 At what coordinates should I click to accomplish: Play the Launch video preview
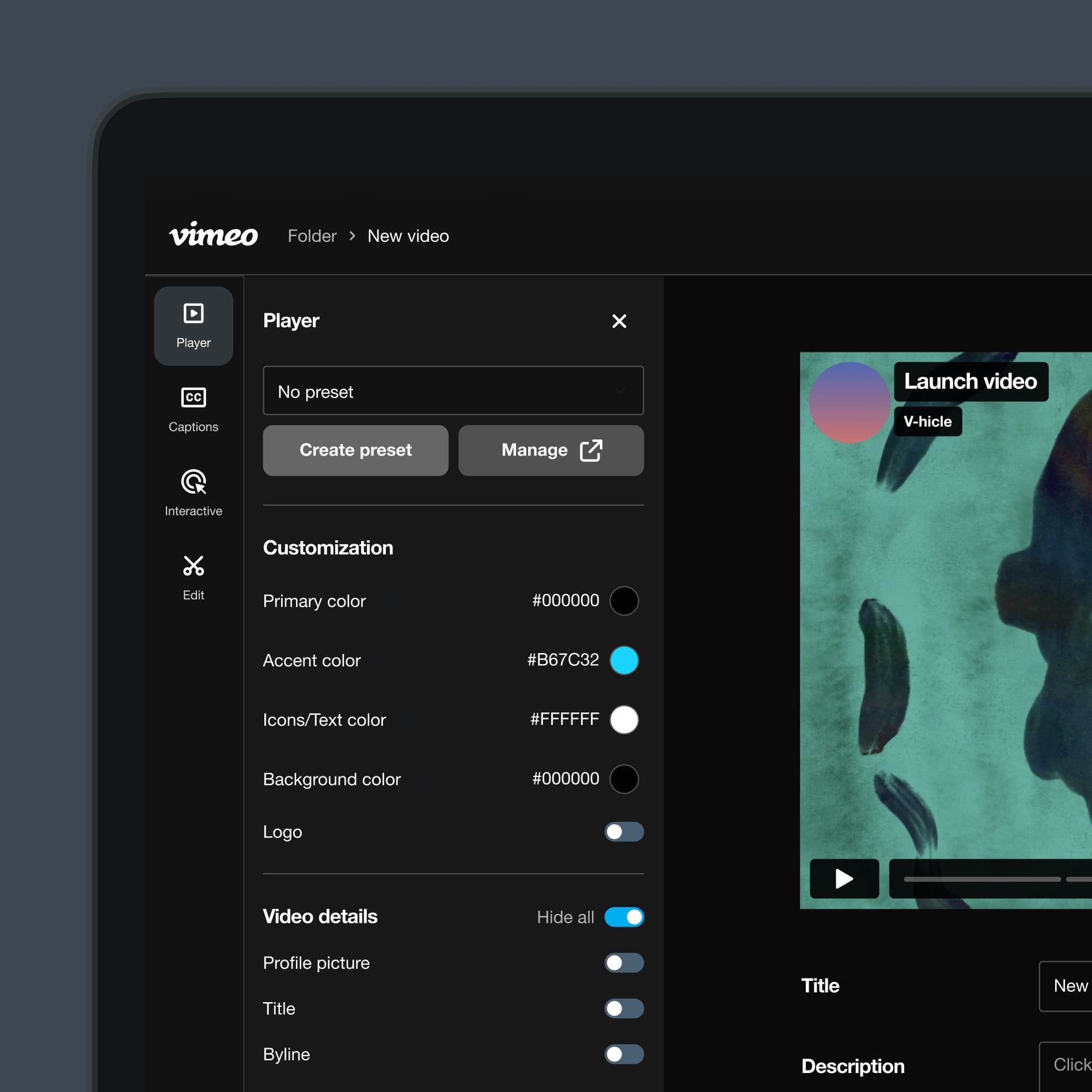[x=844, y=878]
